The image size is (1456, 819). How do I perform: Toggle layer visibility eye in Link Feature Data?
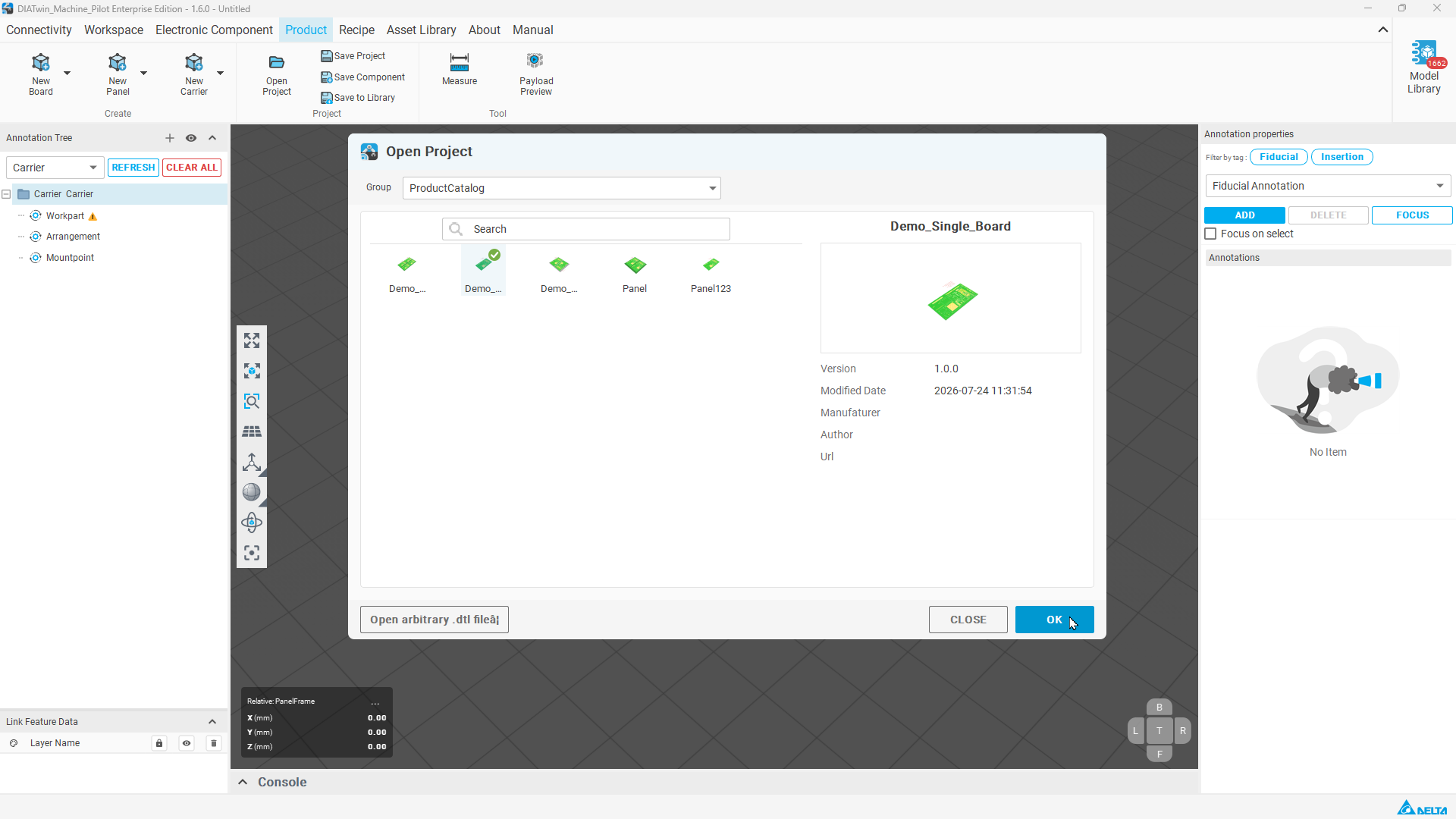[x=187, y=743]
